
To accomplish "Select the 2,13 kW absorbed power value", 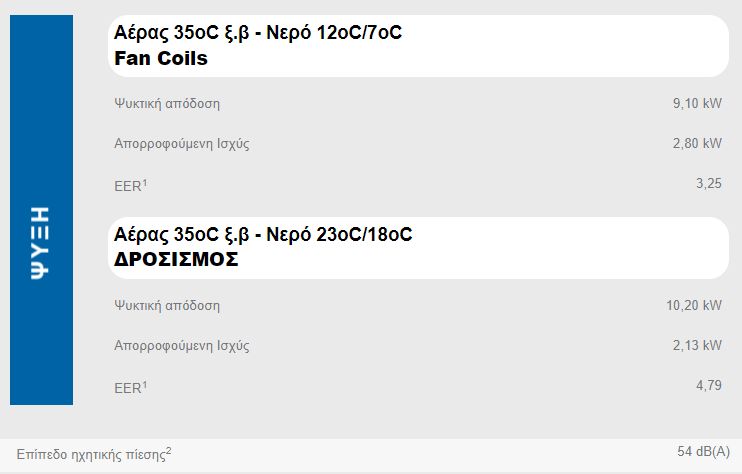I will pyautogui.click(x=697, y=345).
